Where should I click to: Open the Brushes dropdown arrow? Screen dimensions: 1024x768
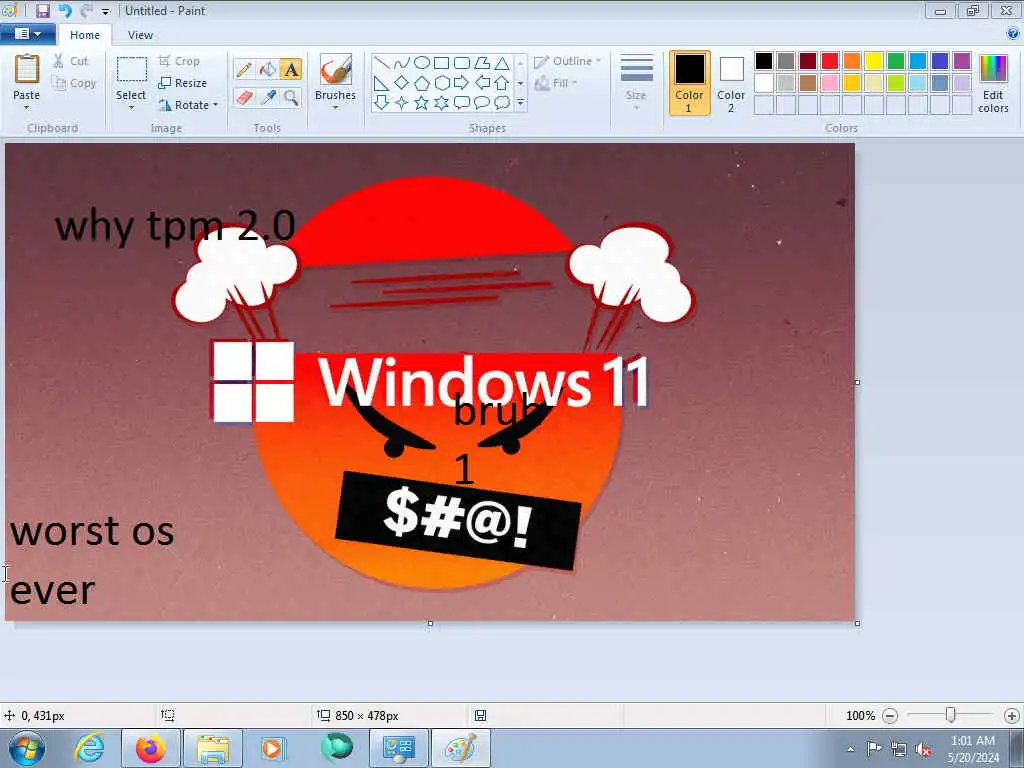point(336,108)
